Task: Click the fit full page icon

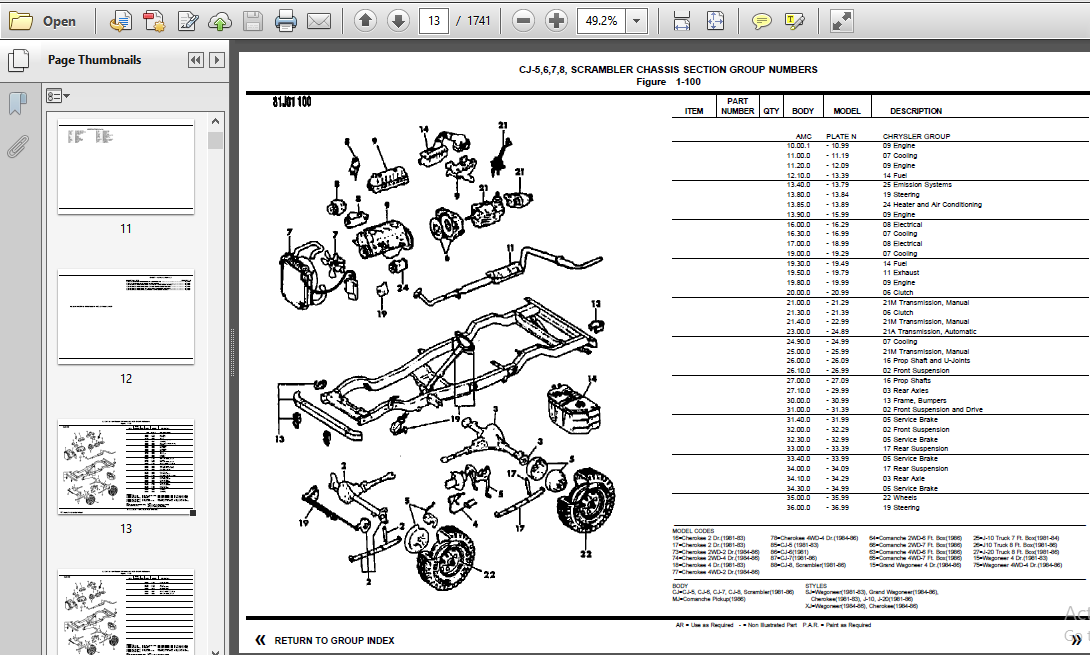Action: pyautogui.click(x=715, y=21)
